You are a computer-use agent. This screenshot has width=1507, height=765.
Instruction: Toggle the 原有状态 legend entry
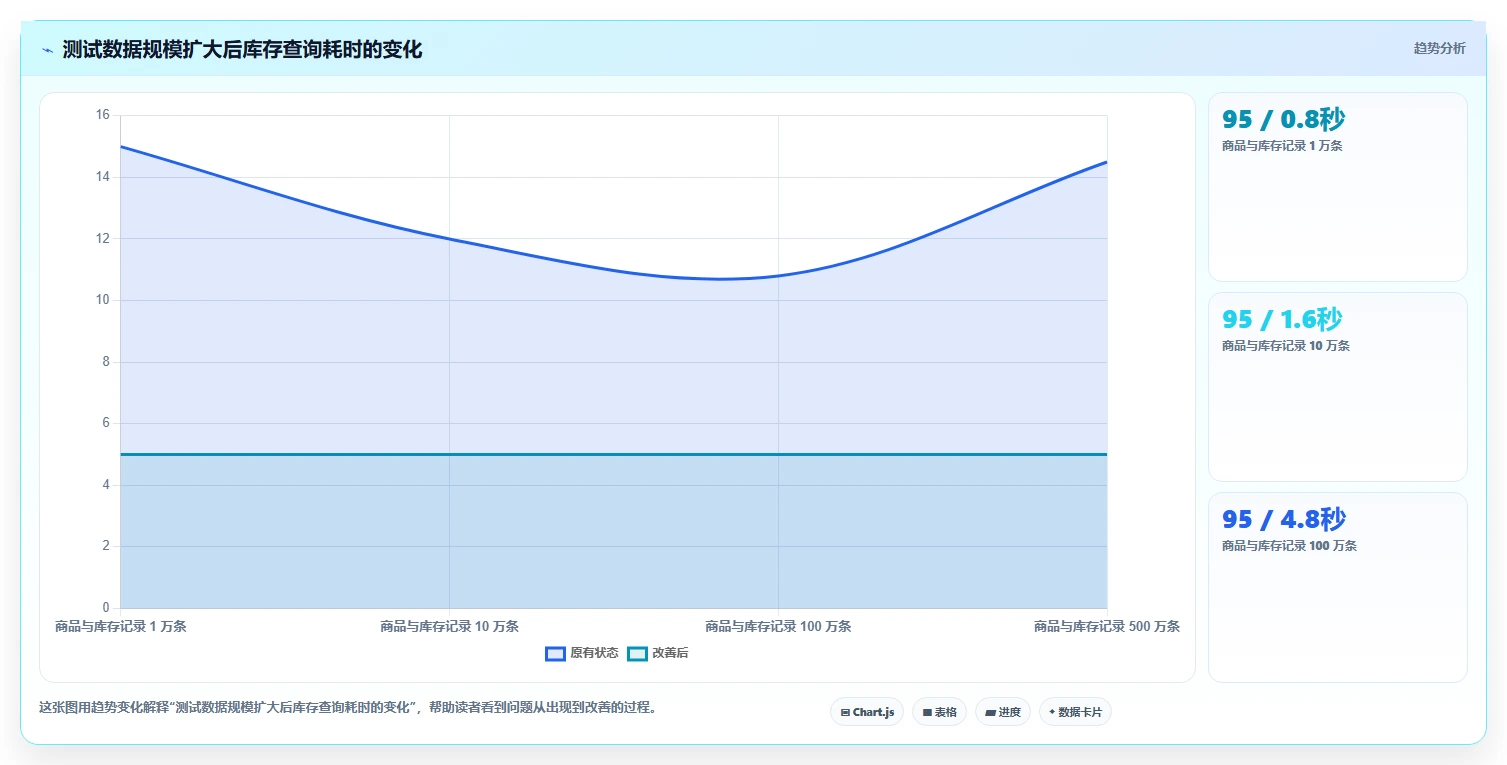(582, 653)
